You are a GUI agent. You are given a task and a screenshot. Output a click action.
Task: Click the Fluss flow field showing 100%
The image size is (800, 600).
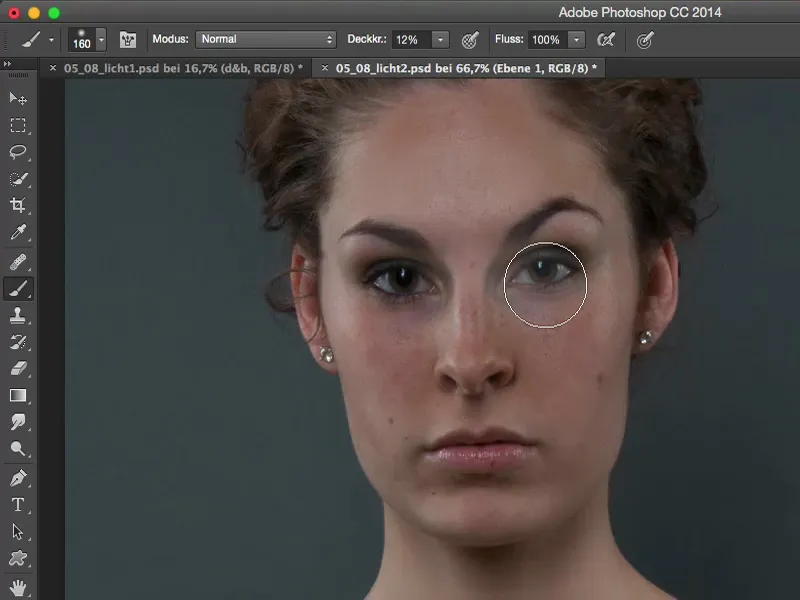[x=548, y=40]
